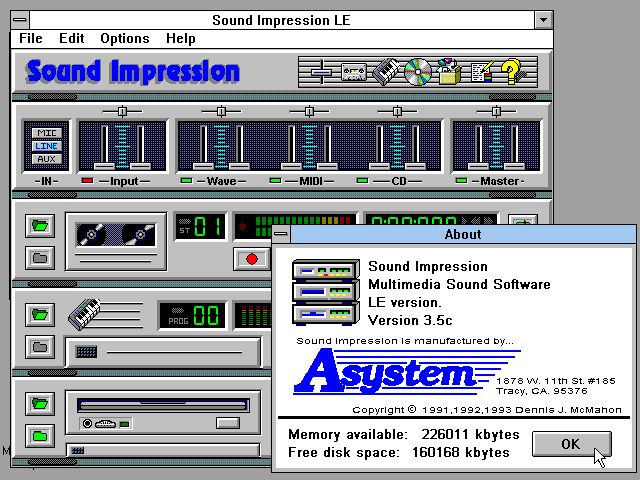Click the Master left channel fader handle
Image resolution: width=640 pixels, height=480 pixels.
(x=478, y=166)
